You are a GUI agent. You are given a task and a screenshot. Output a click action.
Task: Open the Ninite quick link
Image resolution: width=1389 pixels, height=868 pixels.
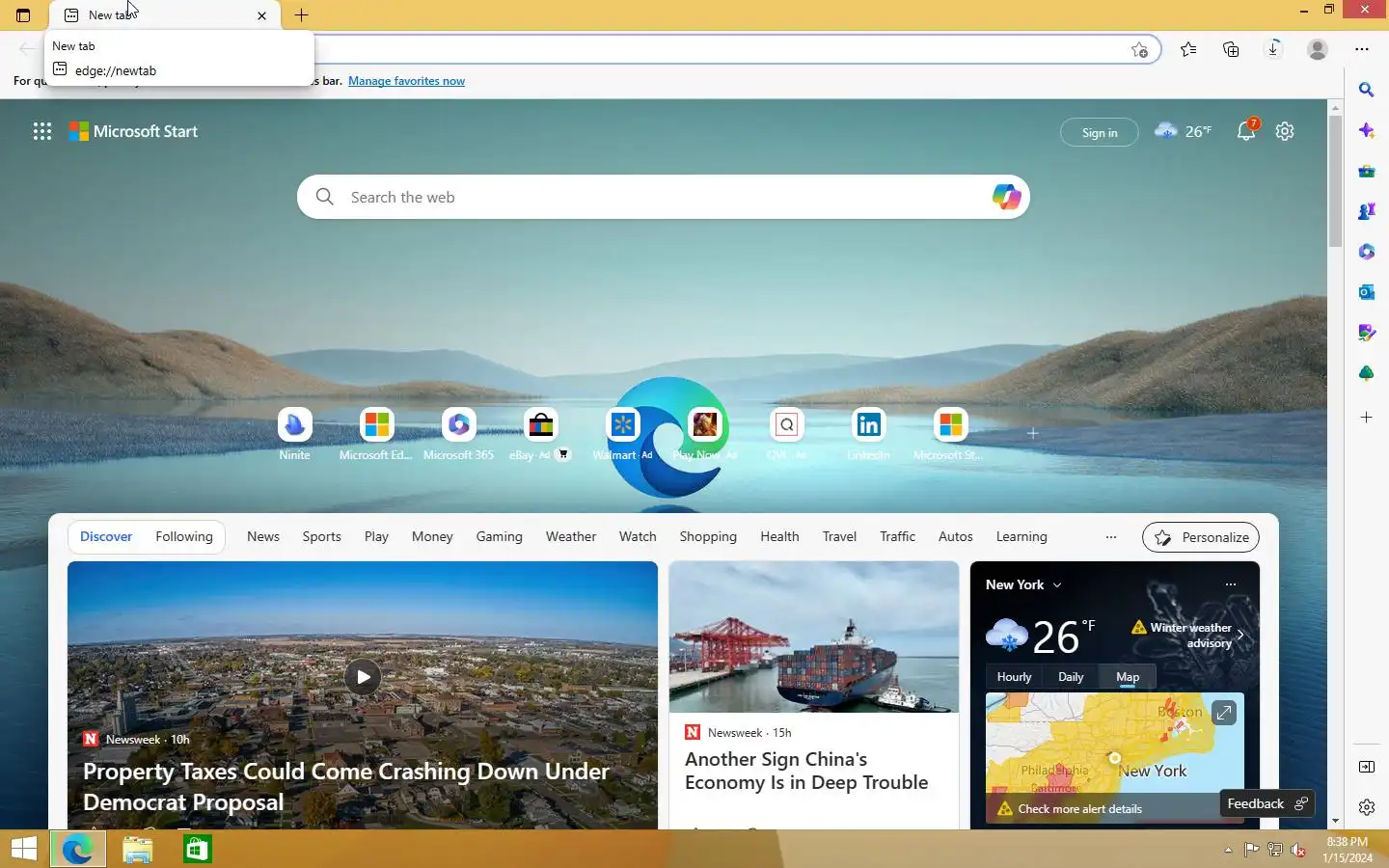(294, 434)
